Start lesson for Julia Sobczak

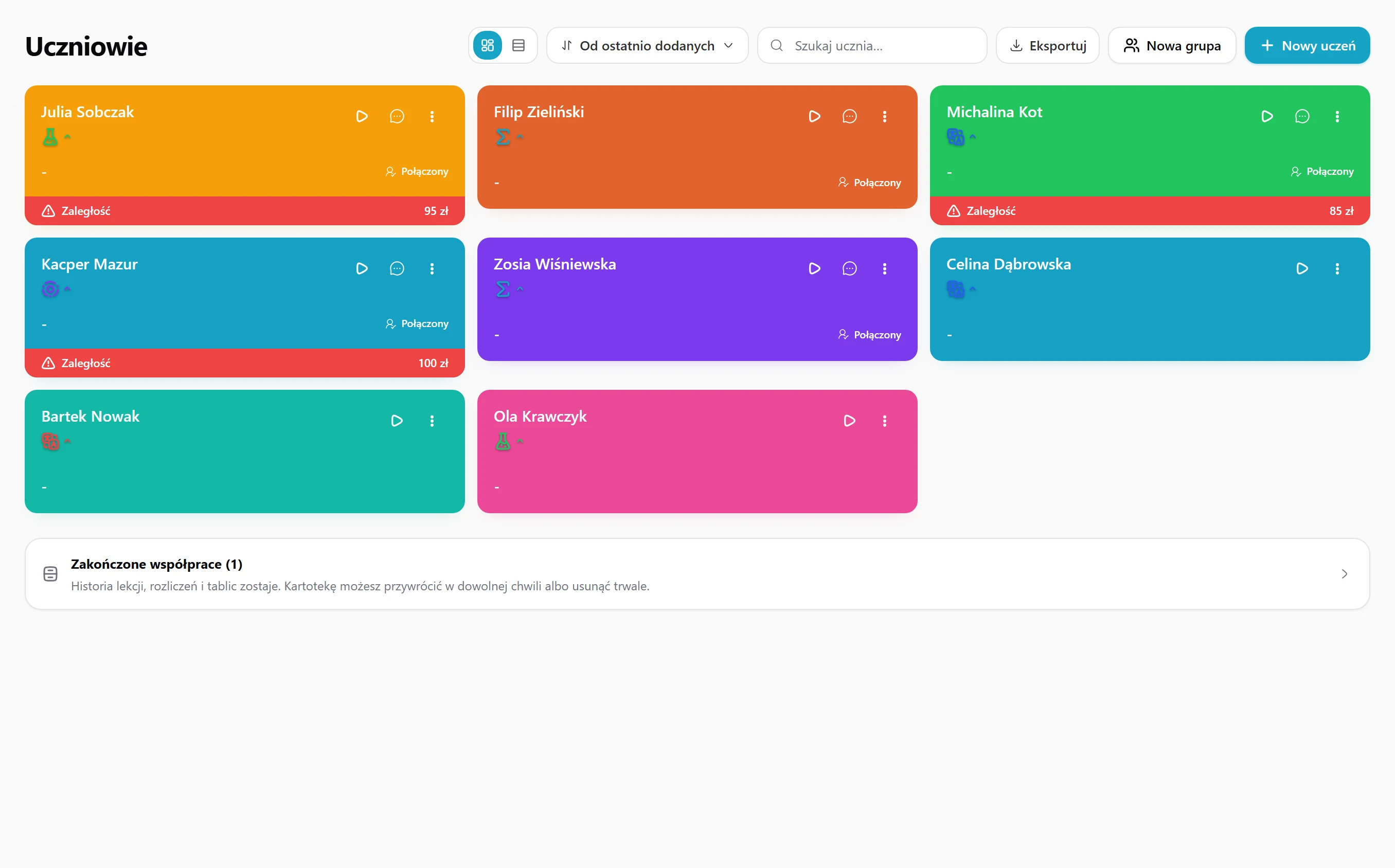(x=362, y=117)
